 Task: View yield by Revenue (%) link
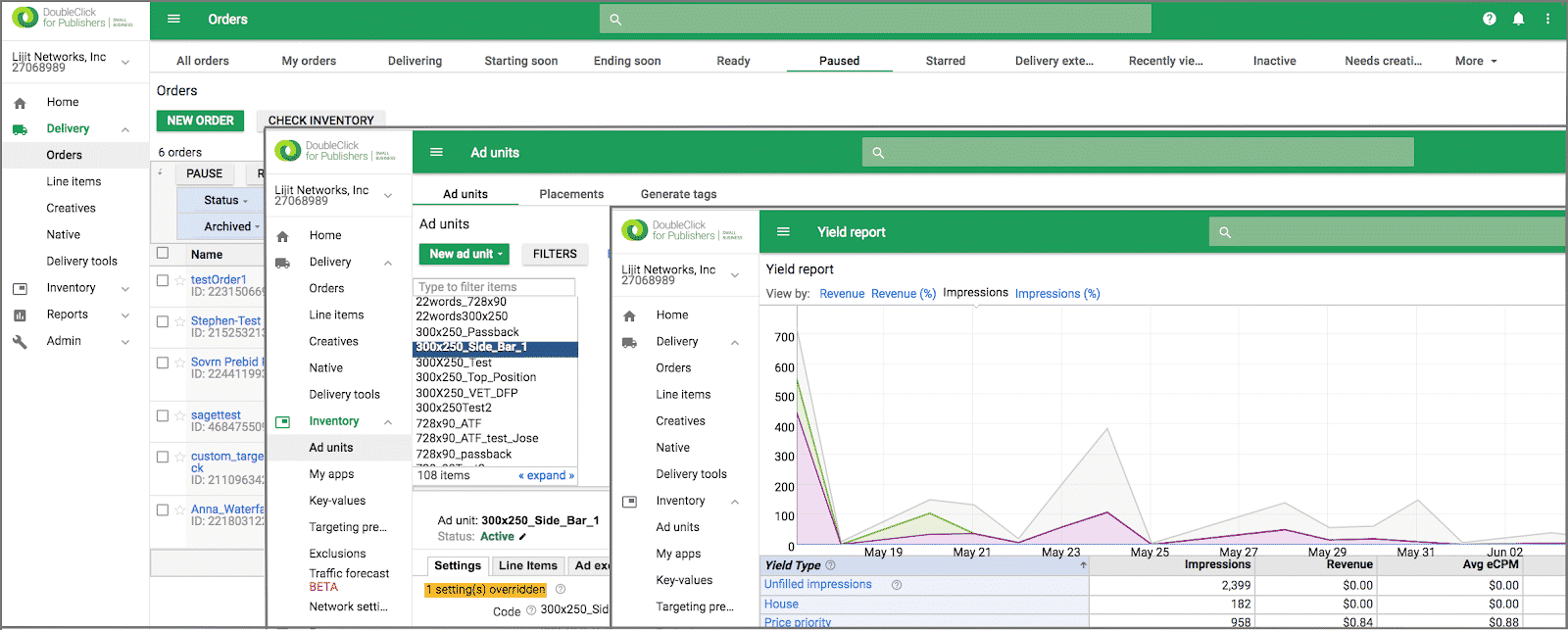pos(904,293)
